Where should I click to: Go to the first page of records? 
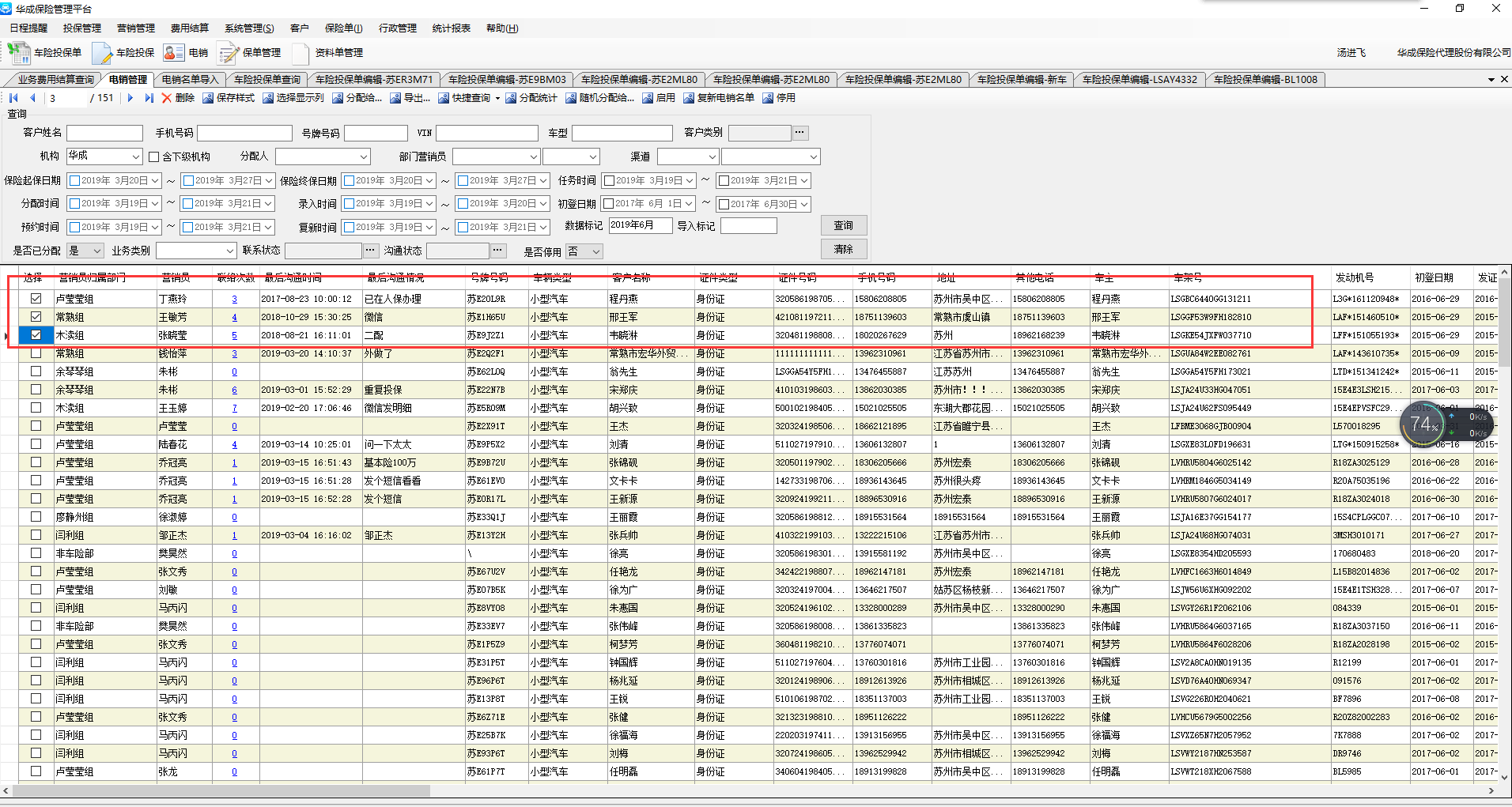pyautogui.click(x=13, y=98)
